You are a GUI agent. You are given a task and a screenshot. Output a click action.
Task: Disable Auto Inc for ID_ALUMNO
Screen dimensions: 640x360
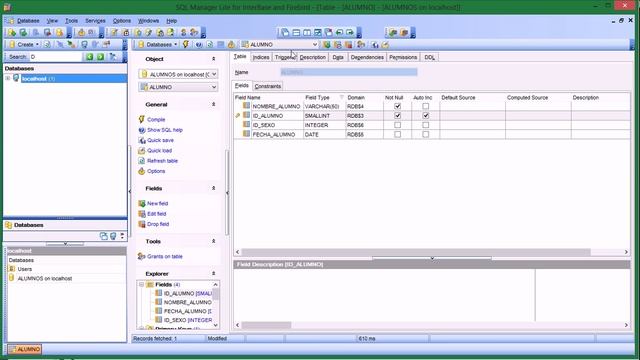click(x=425, y=116)
